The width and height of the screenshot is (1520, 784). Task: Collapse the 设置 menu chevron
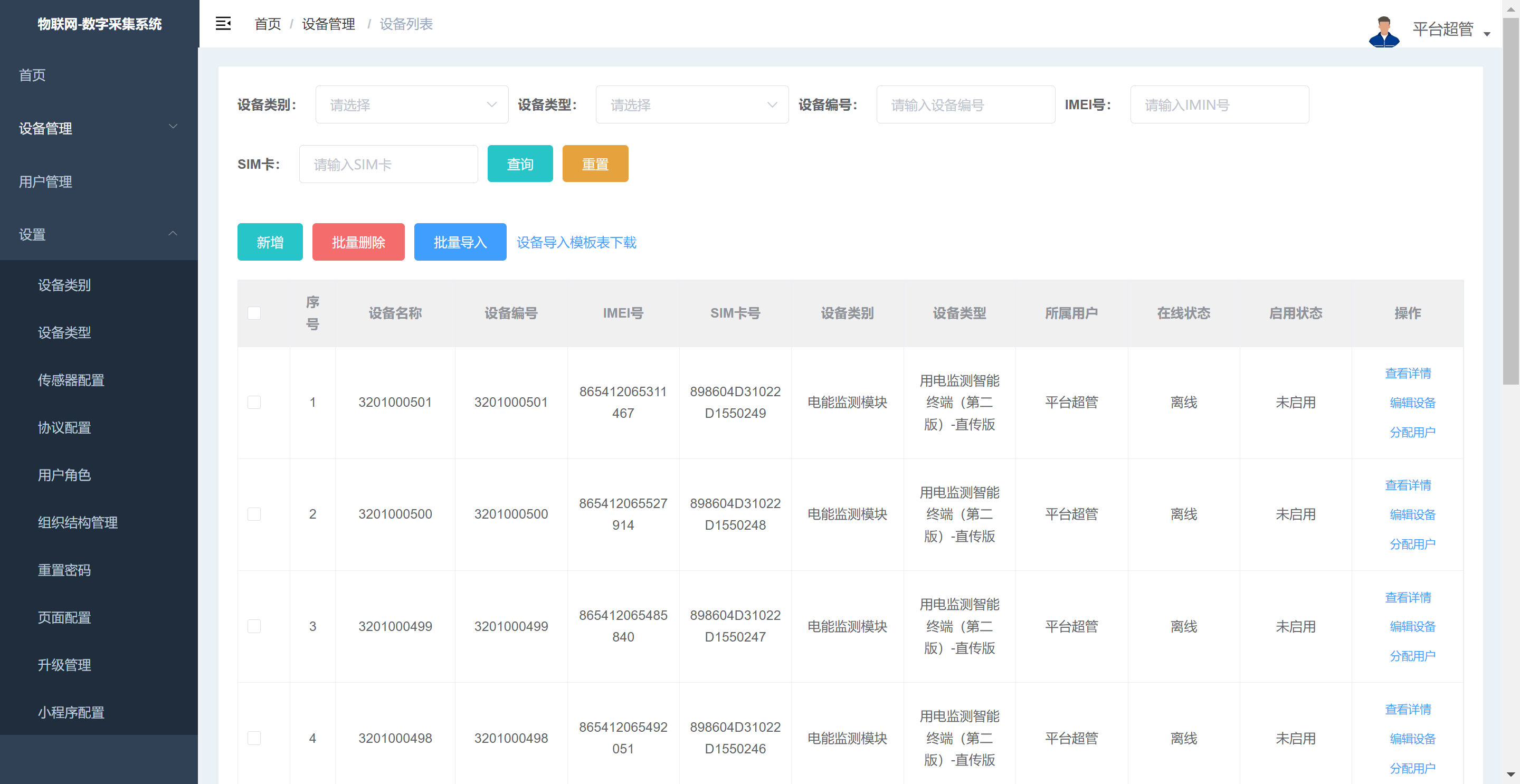point(173,233)
